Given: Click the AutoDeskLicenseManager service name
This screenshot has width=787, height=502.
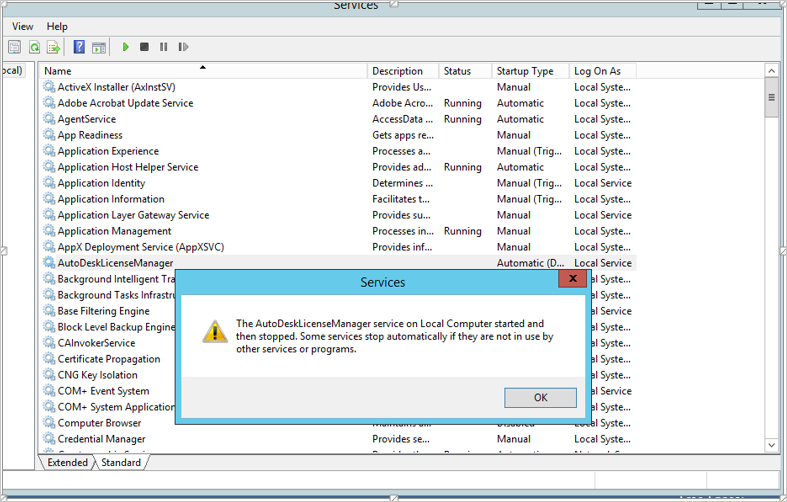Looking at the screenshot, I should 115,263.
